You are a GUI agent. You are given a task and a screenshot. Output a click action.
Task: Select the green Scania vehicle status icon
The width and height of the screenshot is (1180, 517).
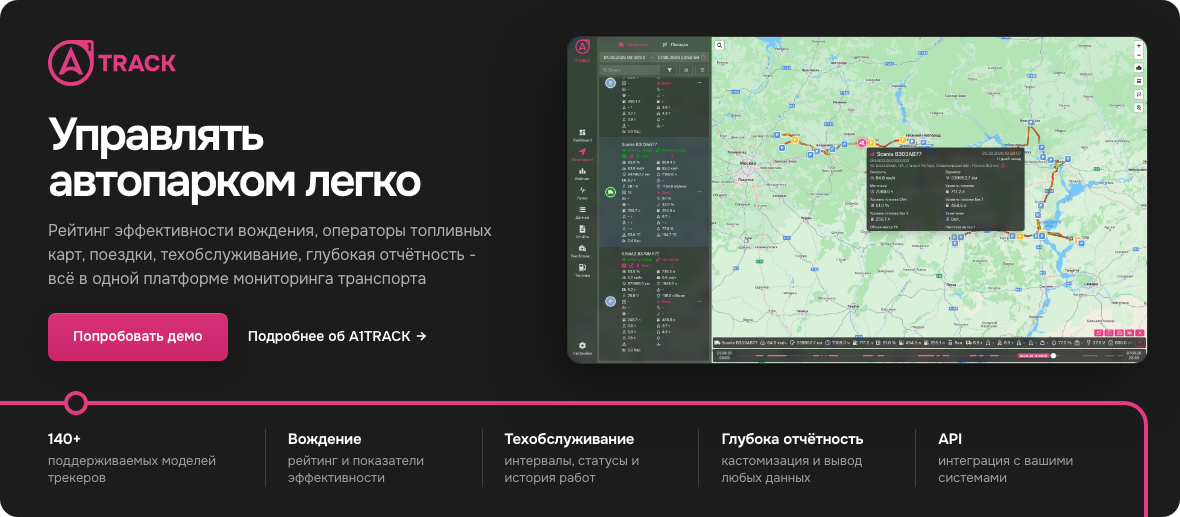[x=610, y=193]
